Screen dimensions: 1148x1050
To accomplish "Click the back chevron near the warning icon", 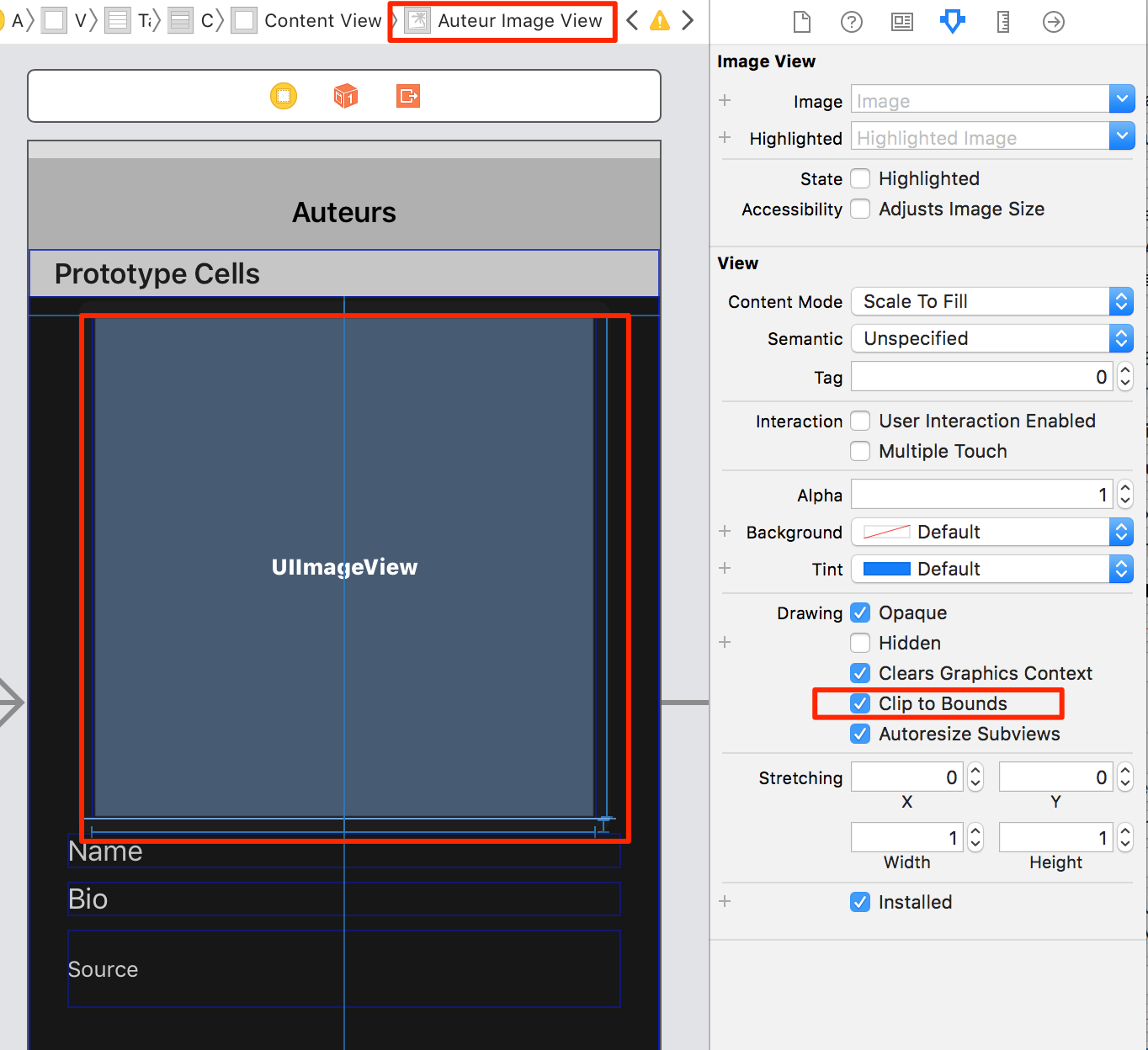I will (x=632, y=21).
